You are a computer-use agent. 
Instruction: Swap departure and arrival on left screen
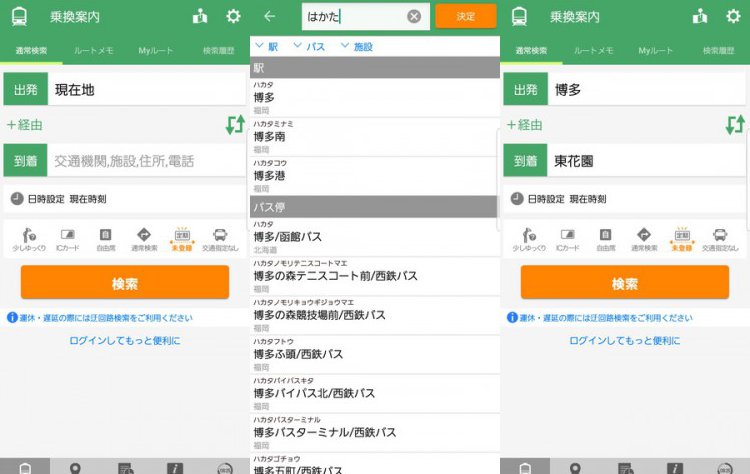click(x=235, y=125)
